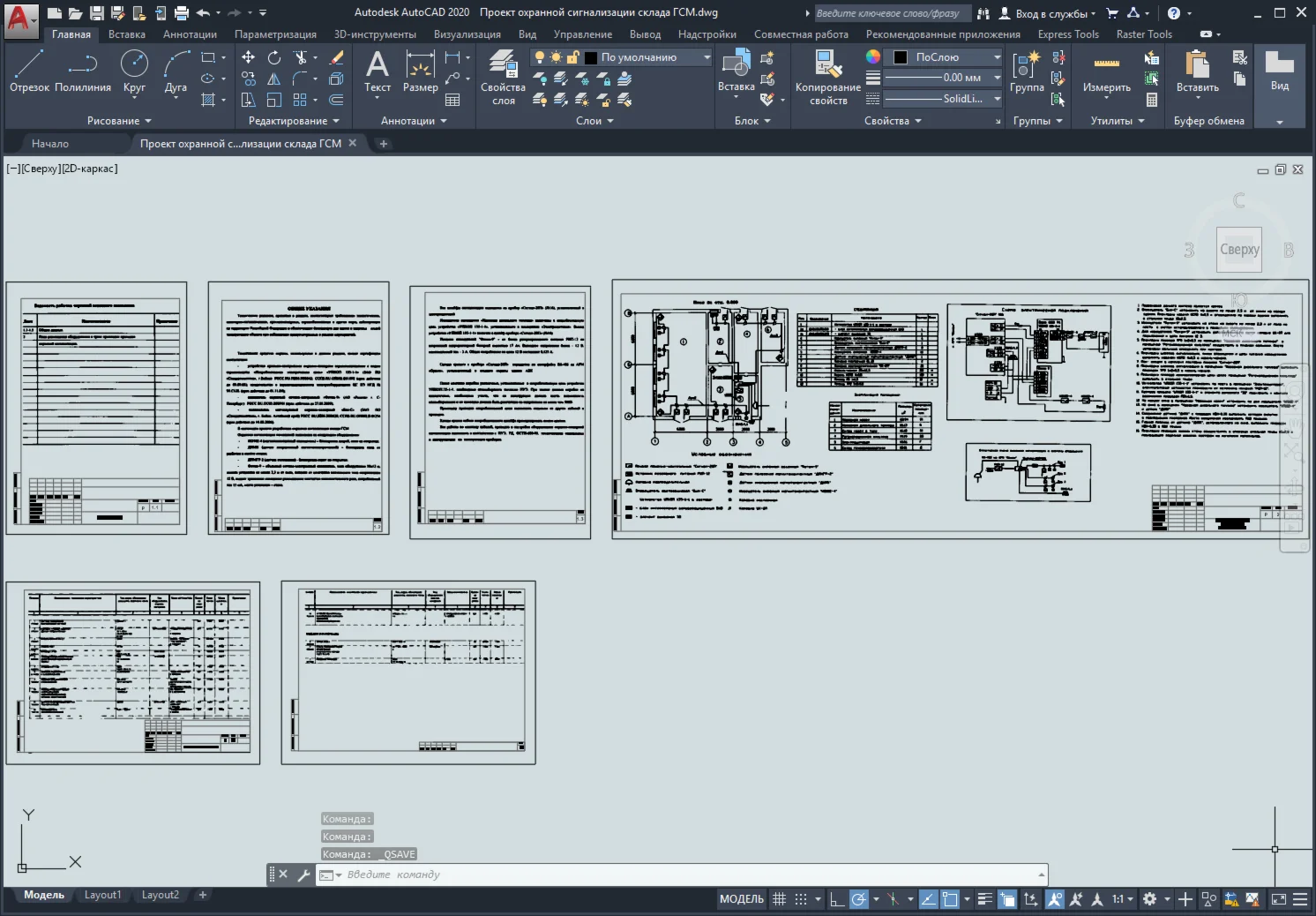Screen dimensions: 1316x916
Task: Click the Scale tool icon
Action: pyautogui.click(x=274, y=100)
